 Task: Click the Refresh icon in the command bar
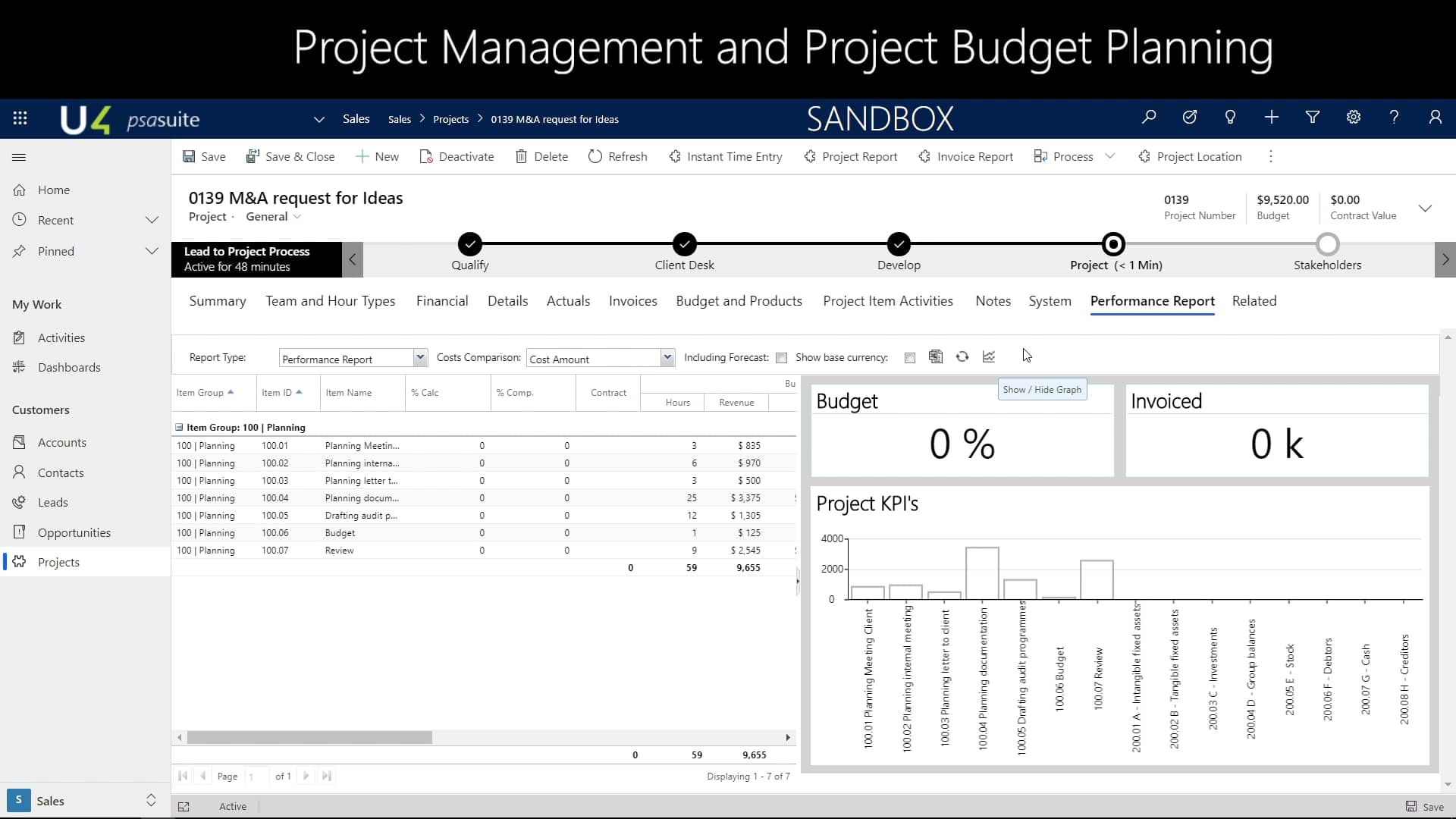pyautogui.click(x=617, y=156)
